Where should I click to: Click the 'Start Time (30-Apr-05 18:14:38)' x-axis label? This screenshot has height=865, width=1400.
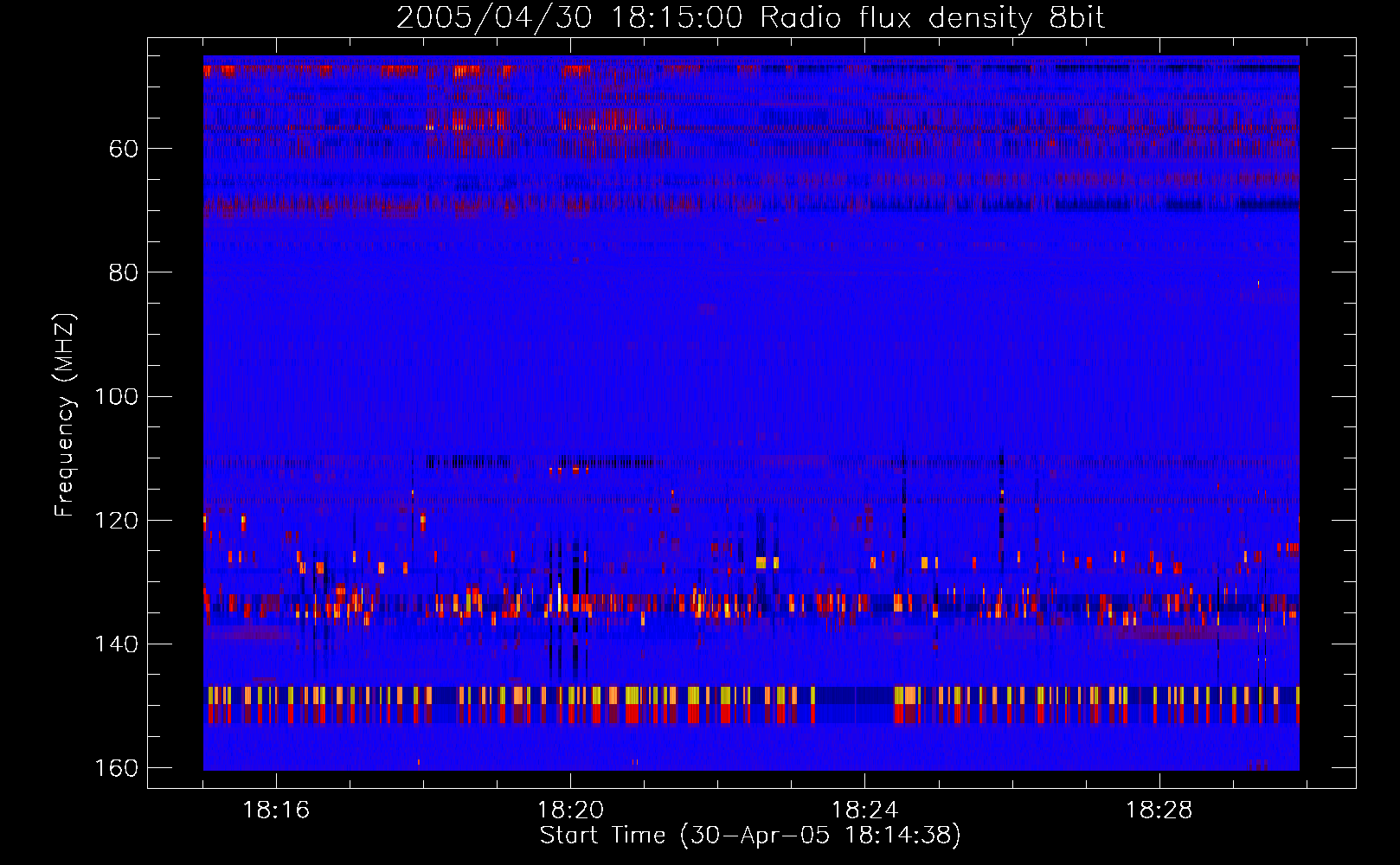click(750, 836)
